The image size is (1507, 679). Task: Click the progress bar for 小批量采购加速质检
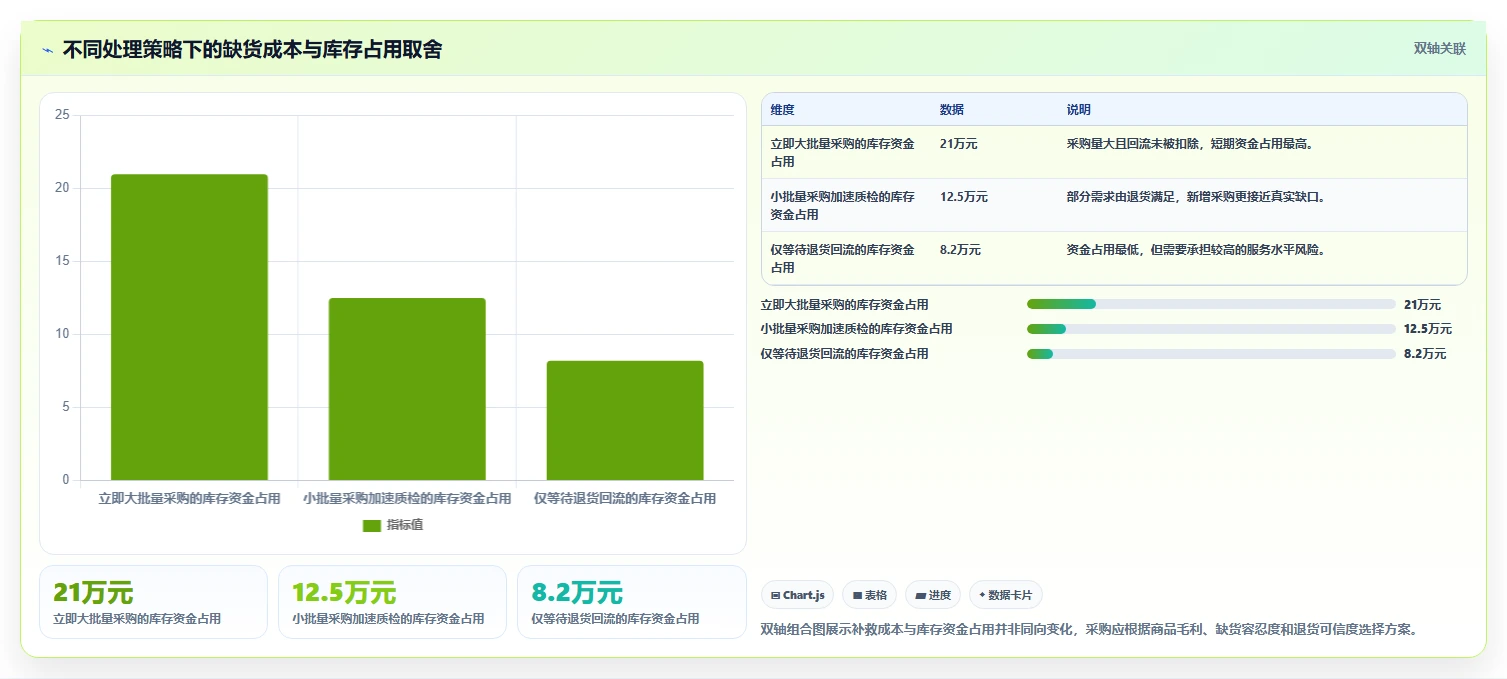1211,329
